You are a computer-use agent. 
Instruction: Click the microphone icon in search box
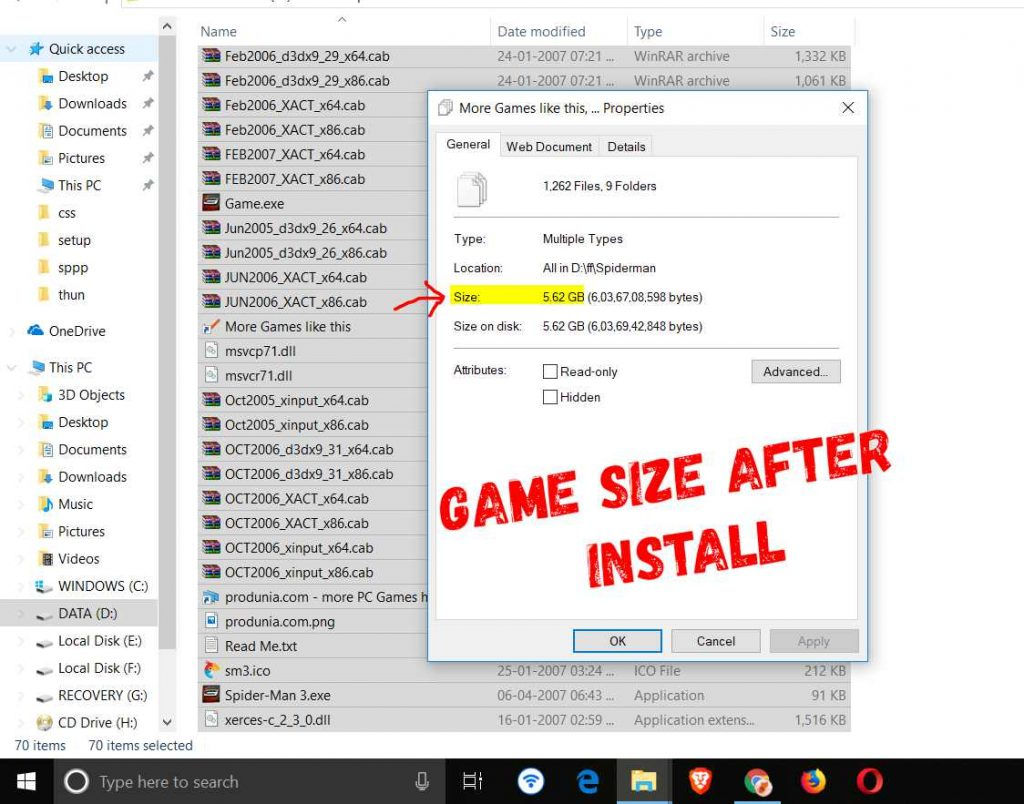tap(422, 781)
